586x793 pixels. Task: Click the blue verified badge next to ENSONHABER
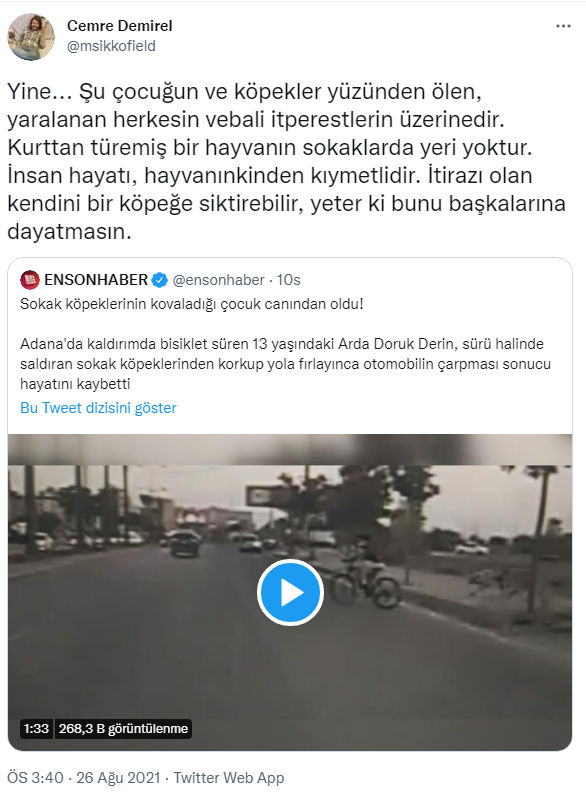pyautogui.click(x=160, y=280)
